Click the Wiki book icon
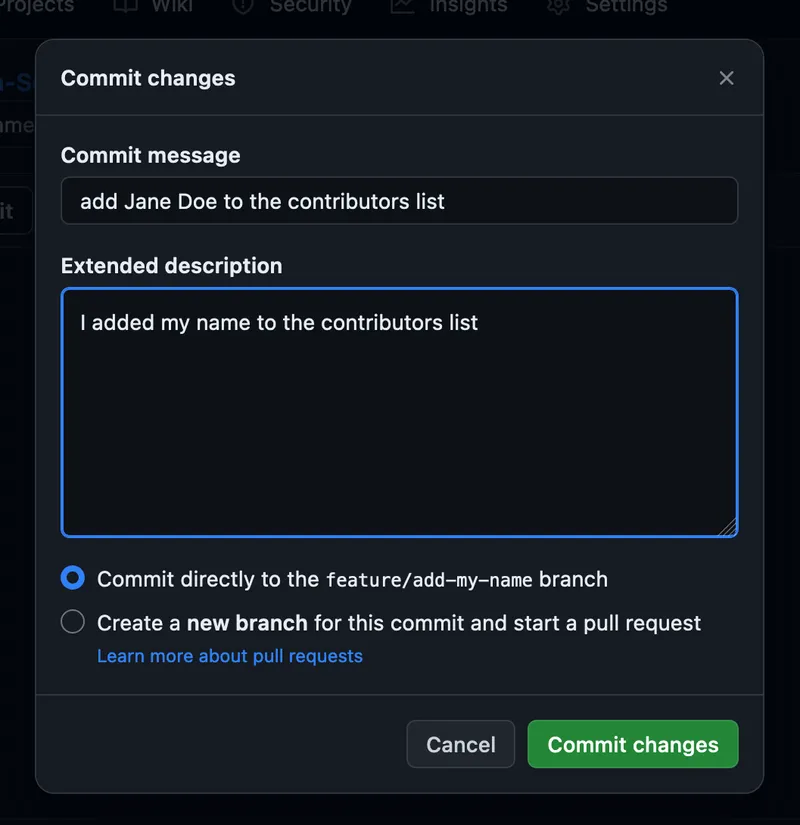This screenshot has height=825, width=800. point(125,6)
